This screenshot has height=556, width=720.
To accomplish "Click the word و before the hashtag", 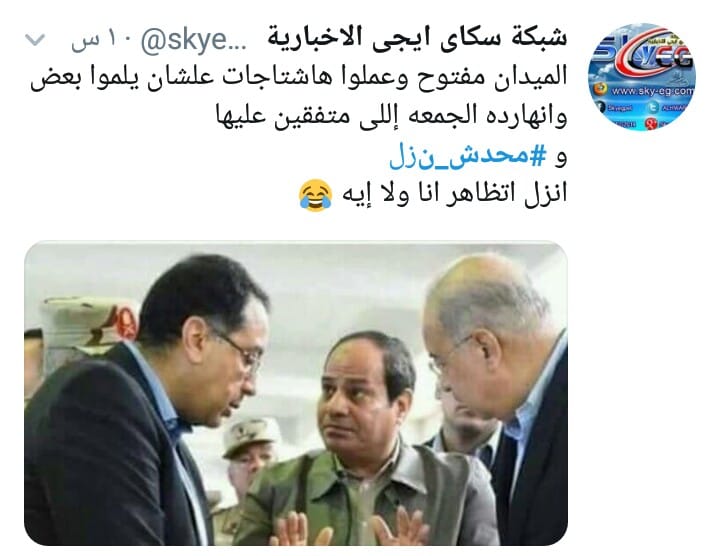I will click(561, 158).
